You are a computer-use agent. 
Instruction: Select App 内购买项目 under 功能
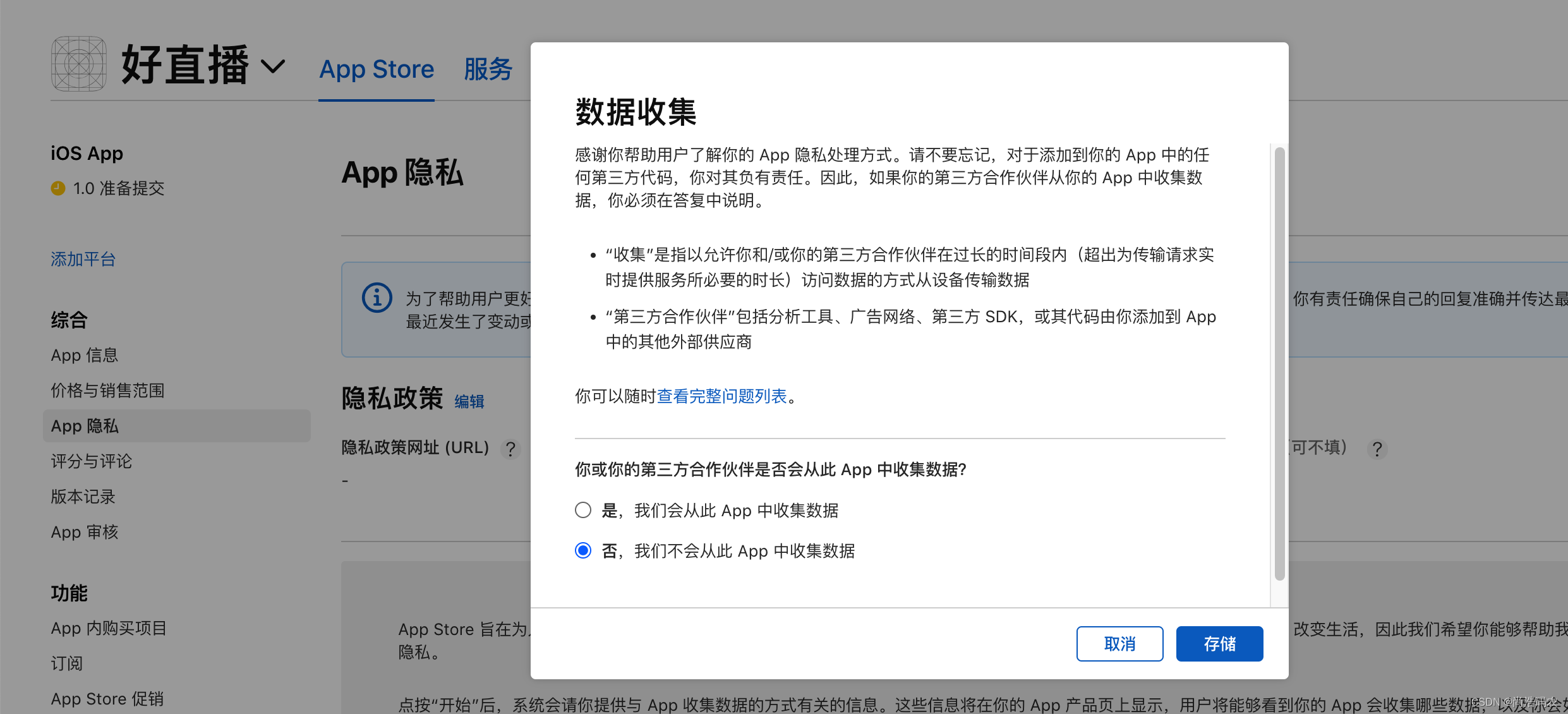coord(108,627)
